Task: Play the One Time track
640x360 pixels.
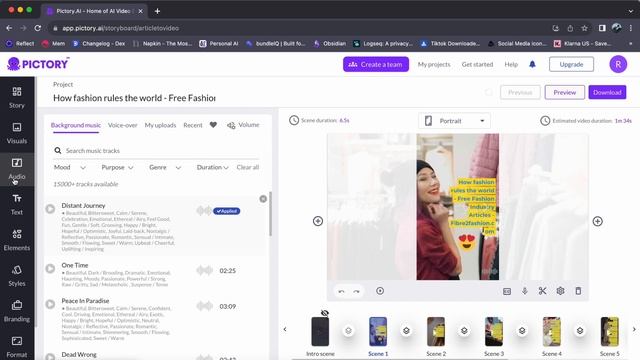Action: coord(50,269)
